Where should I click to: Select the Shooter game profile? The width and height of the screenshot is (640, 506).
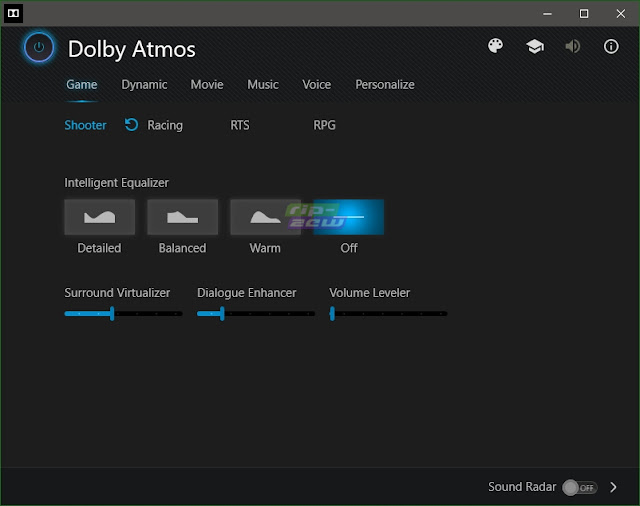point(85,125)
